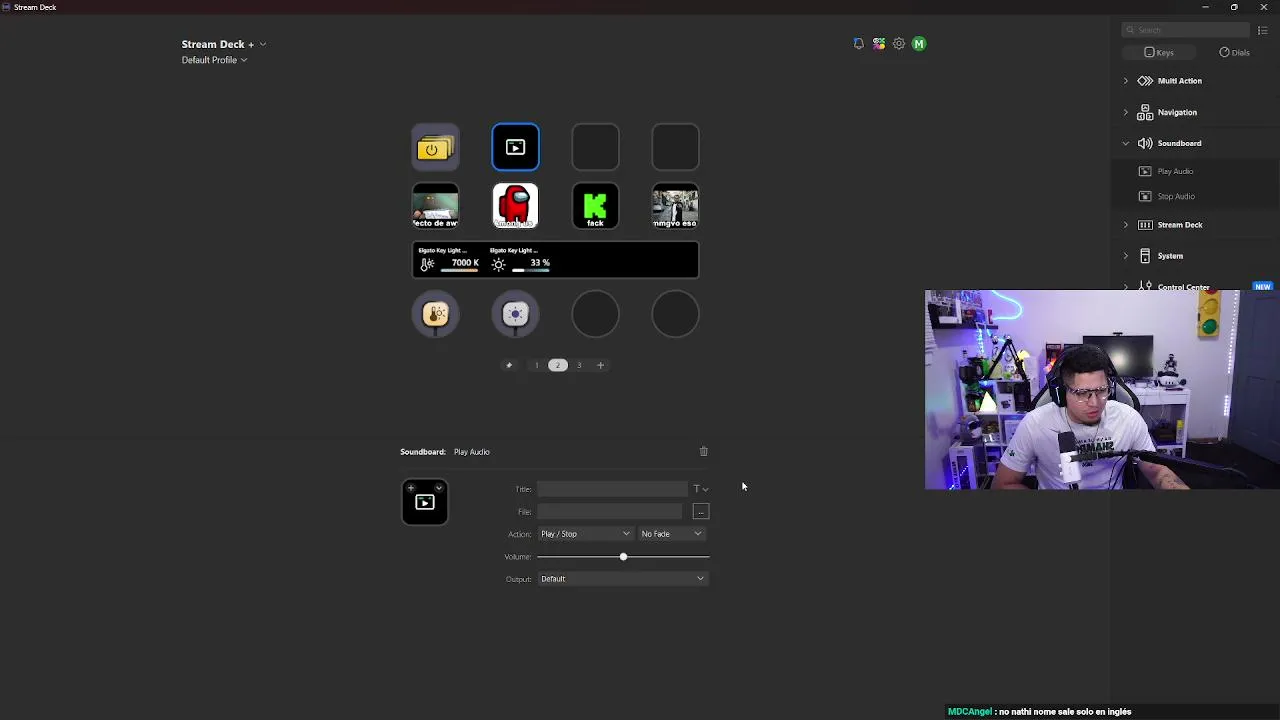Click the actions Search field
The height and width of the screenshot is (720, 1280).
(1186, 30)
